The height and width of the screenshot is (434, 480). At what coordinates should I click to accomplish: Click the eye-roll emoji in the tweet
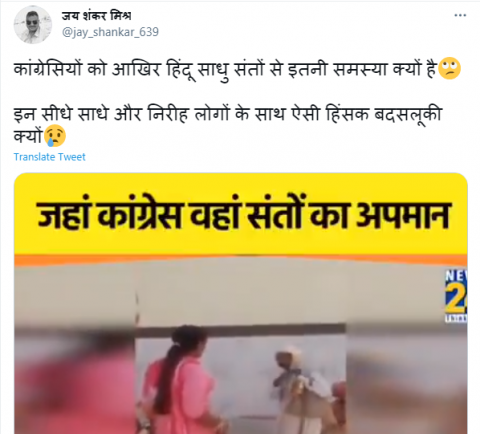point(449,68)
